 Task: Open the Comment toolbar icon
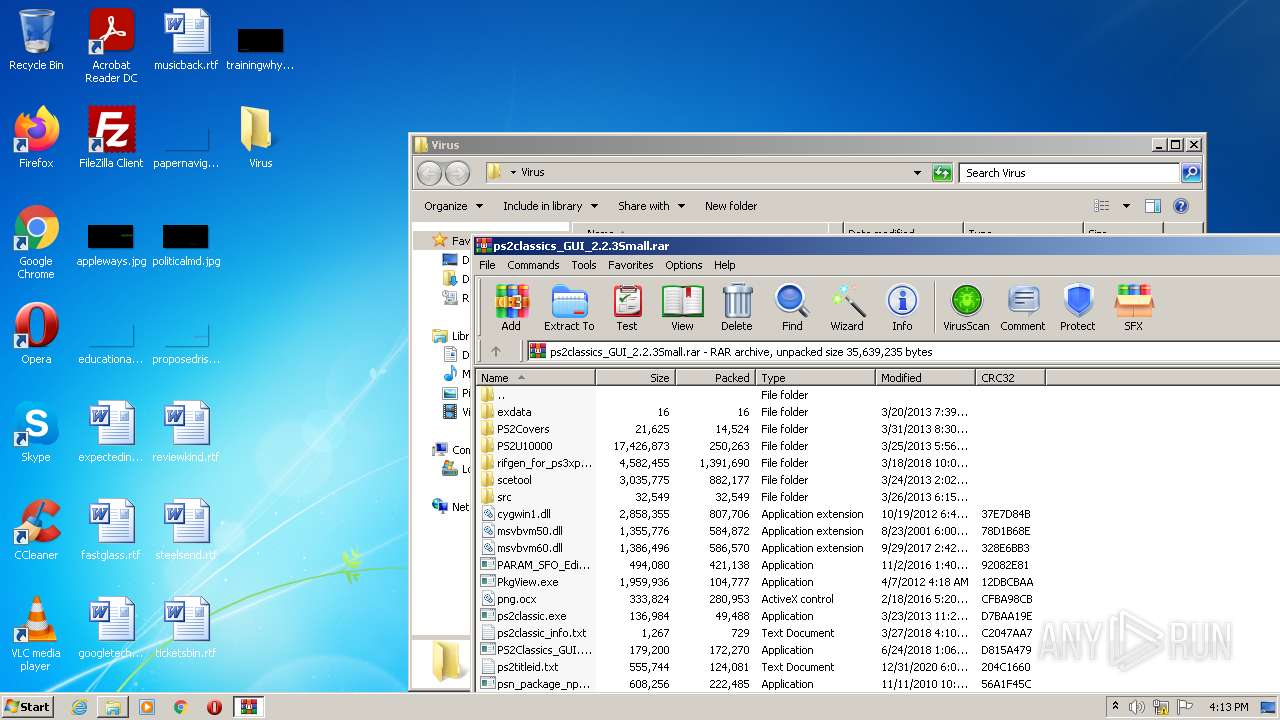[x=1022, y=307]
